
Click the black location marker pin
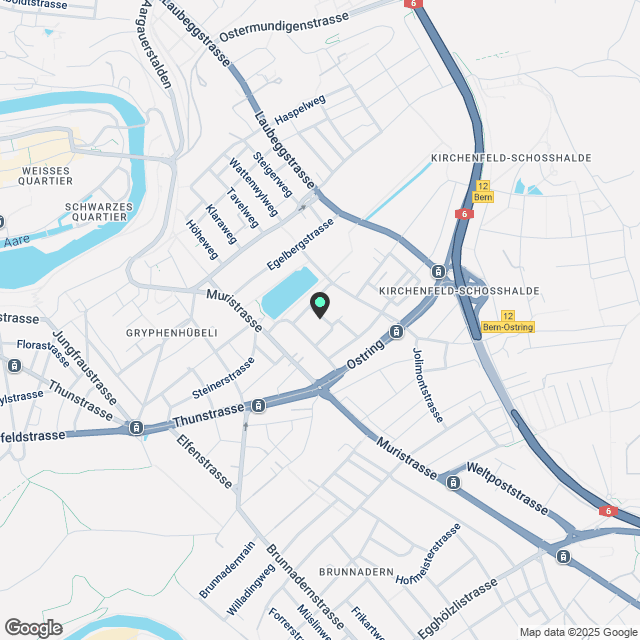tap(320, 305)
